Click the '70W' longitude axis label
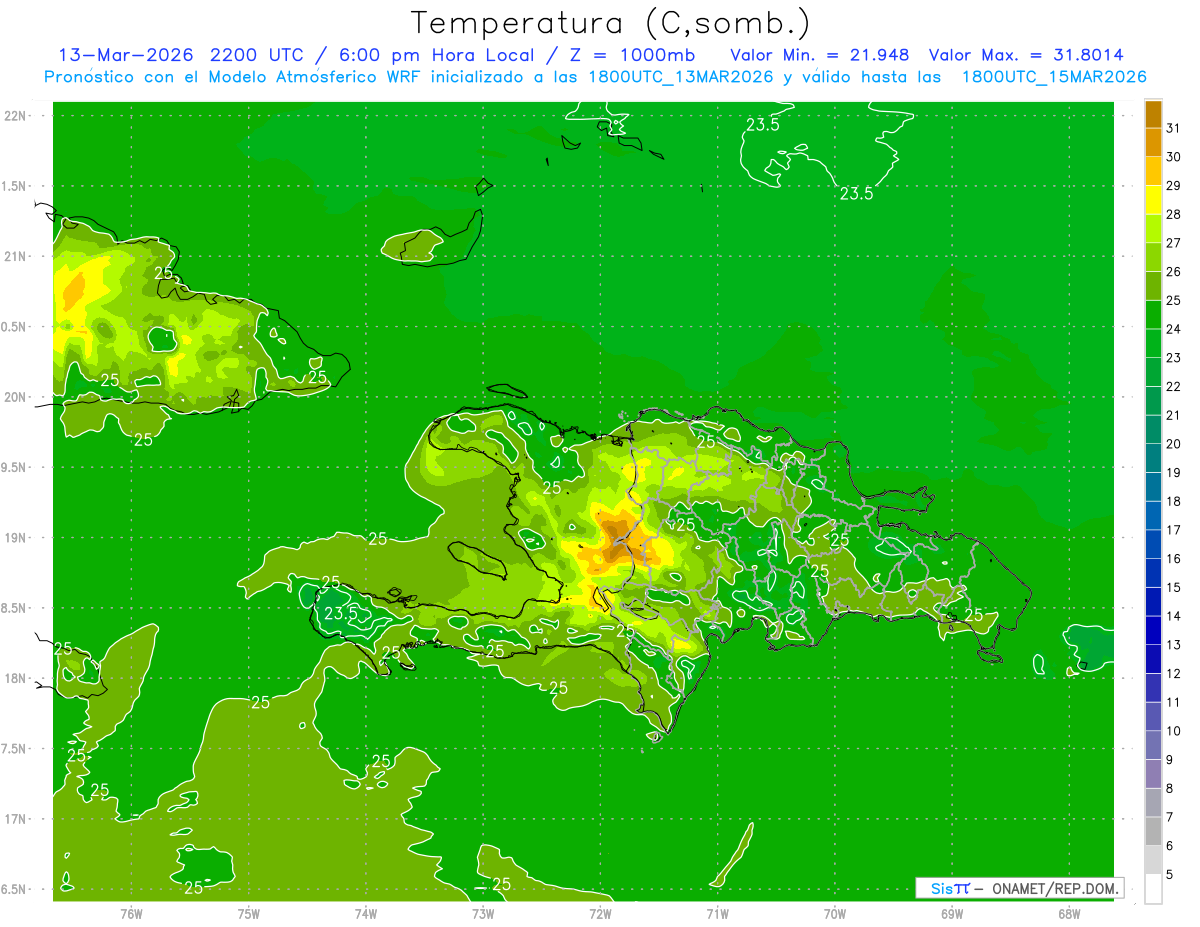 [x=835, y=913]
